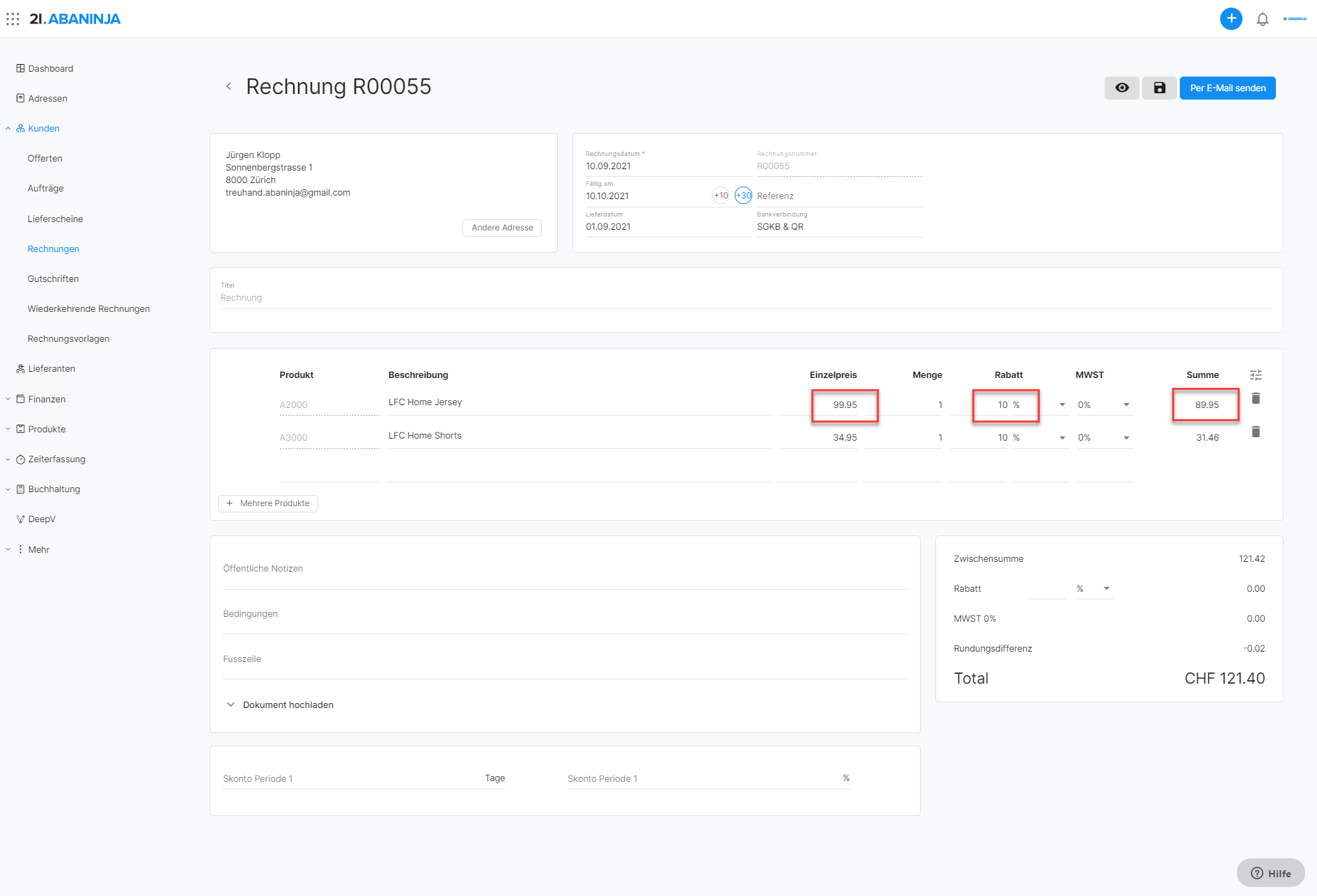
Task: Expand the Finanzen sidebar menu
Action: point(46,399)
